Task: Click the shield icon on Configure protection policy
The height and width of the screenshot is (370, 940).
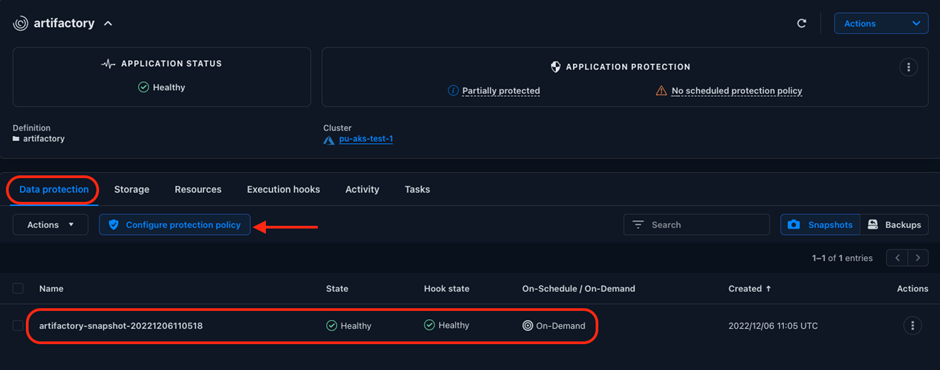Action: click(x=114, y=225)
